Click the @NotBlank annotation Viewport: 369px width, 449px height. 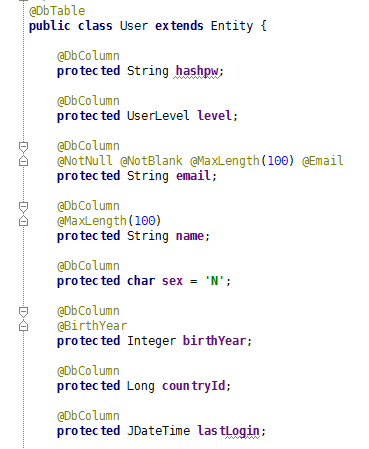point(151,161)
